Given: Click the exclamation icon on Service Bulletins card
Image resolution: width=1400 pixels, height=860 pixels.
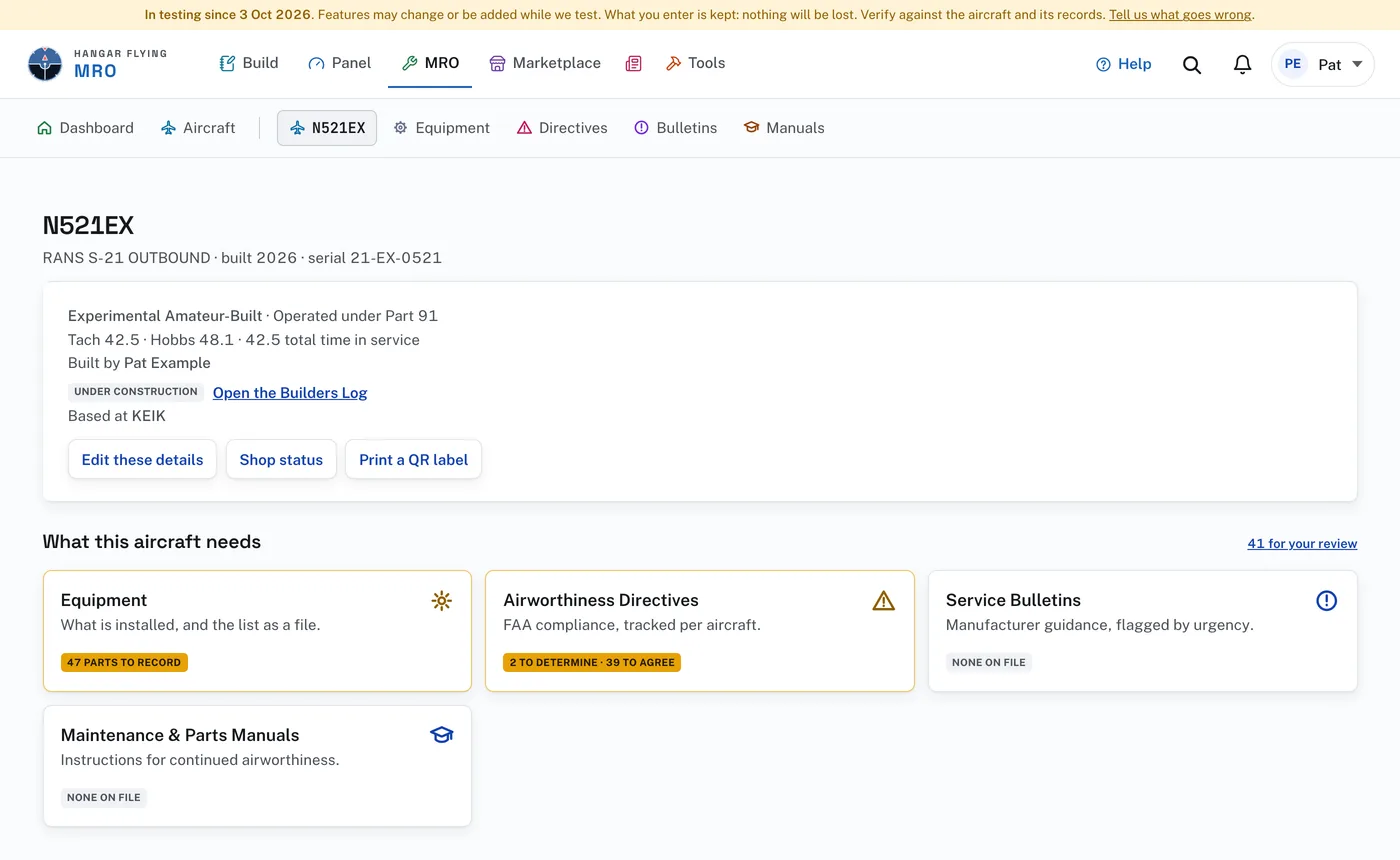Looking at the screenshot, I should pyautogui.click(x=1326, y=600).
